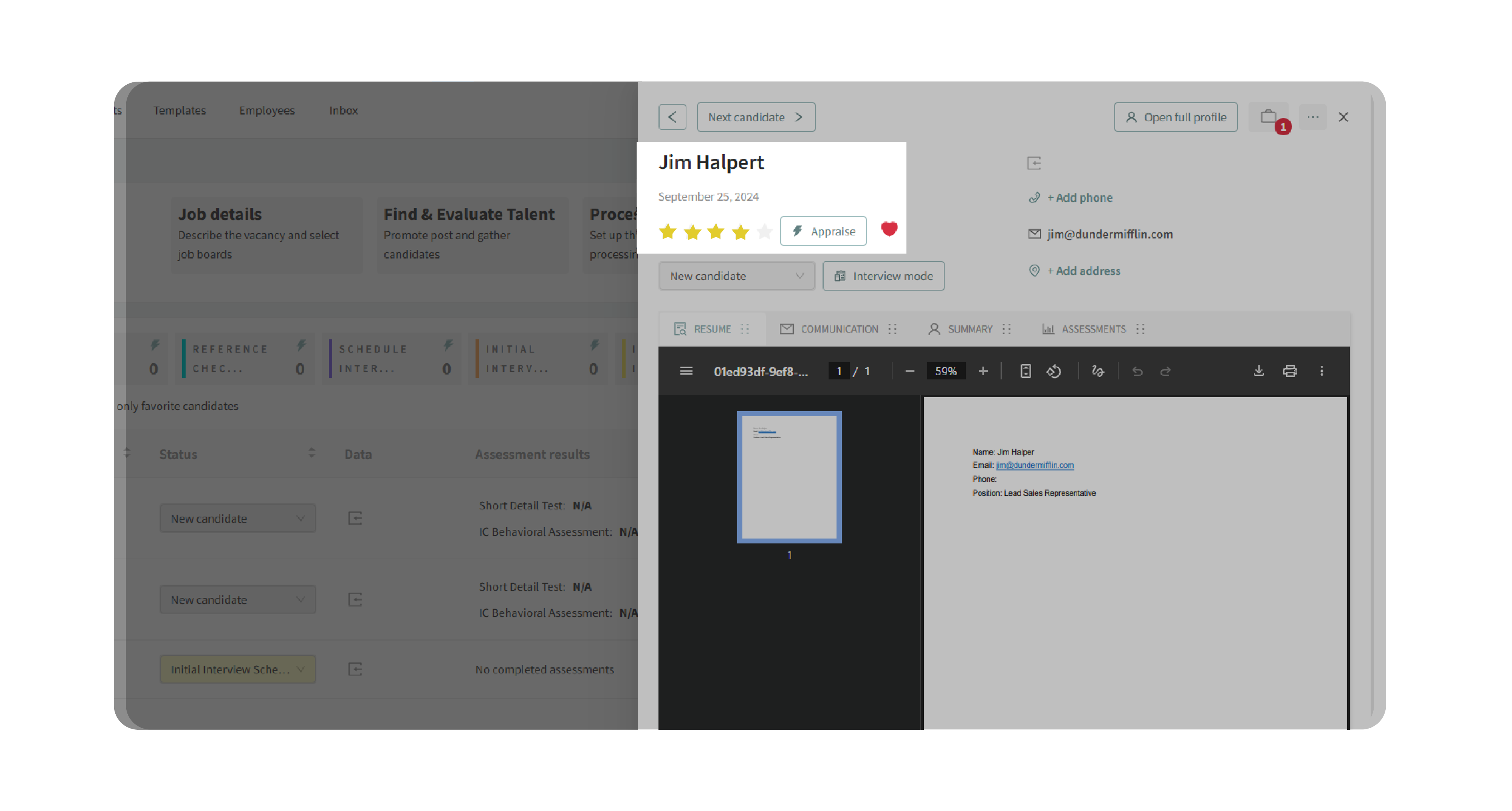
Task: Click the Next candidate button
Action: [x=755, y=117]
